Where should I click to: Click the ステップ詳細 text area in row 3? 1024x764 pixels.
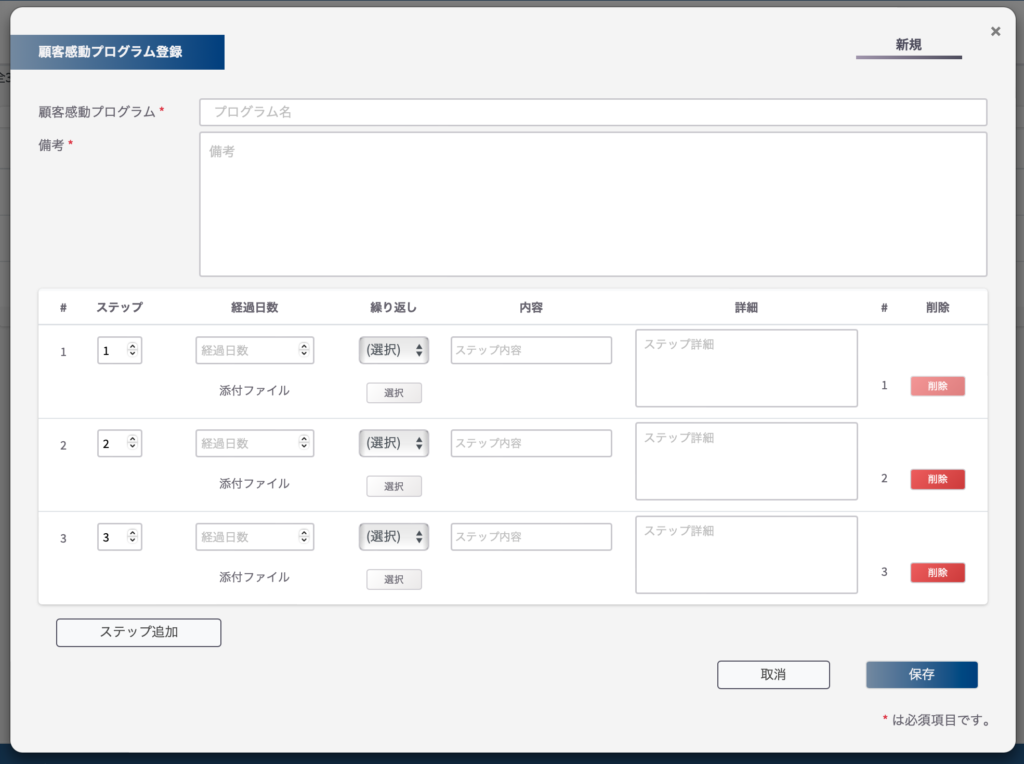click(746, 554)
